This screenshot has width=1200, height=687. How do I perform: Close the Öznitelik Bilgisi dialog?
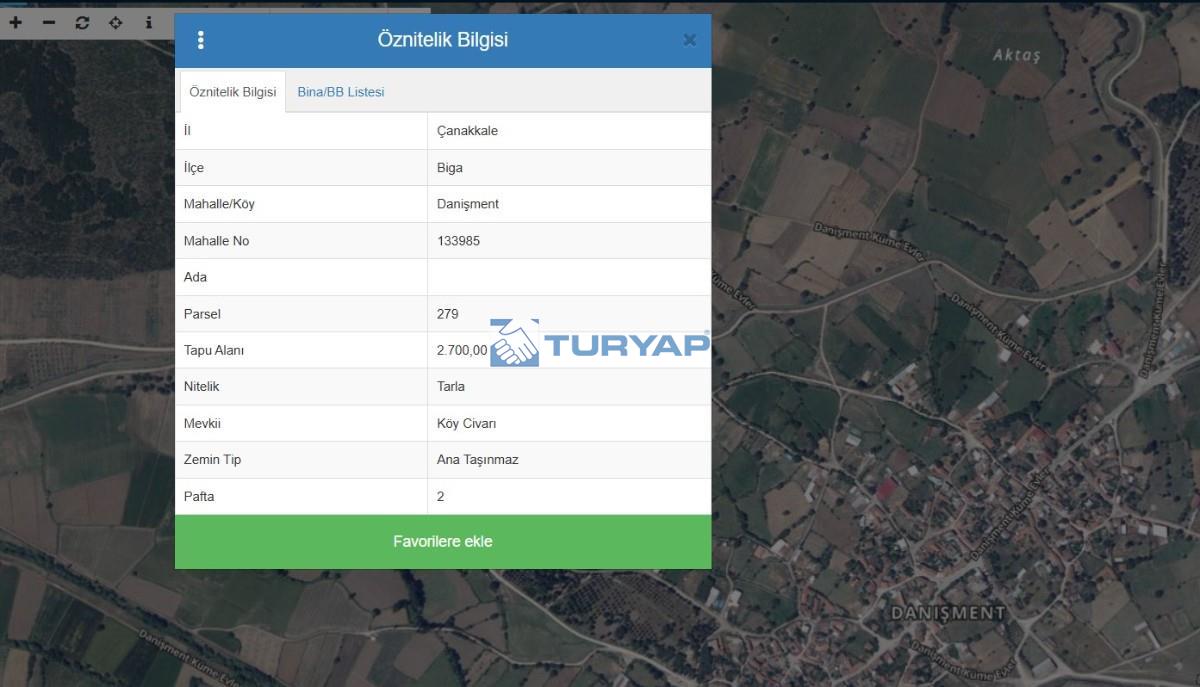[x=689, y=40]
